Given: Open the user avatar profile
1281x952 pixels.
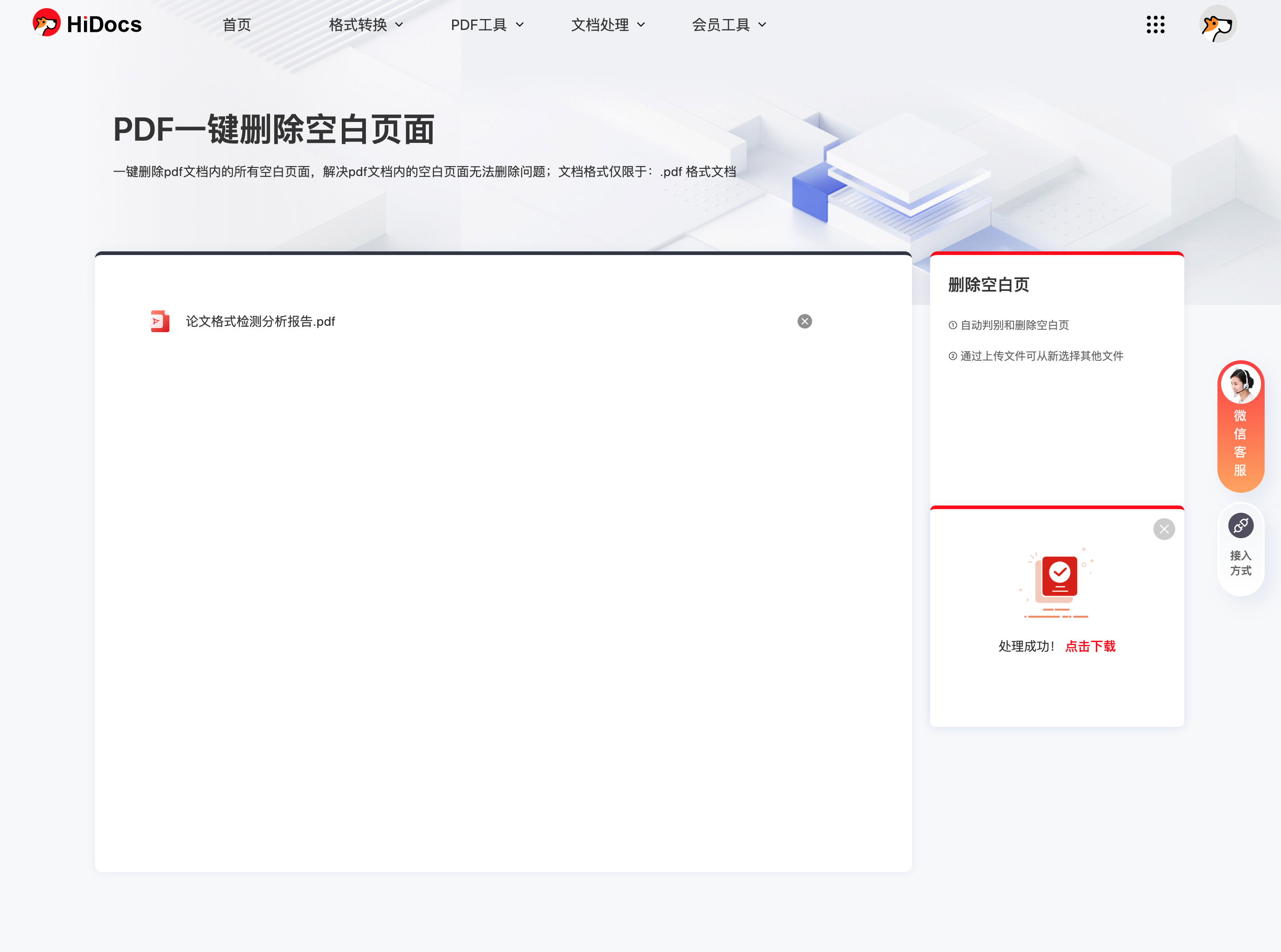Looking at the screenshot, I should tap(1217, 24).
